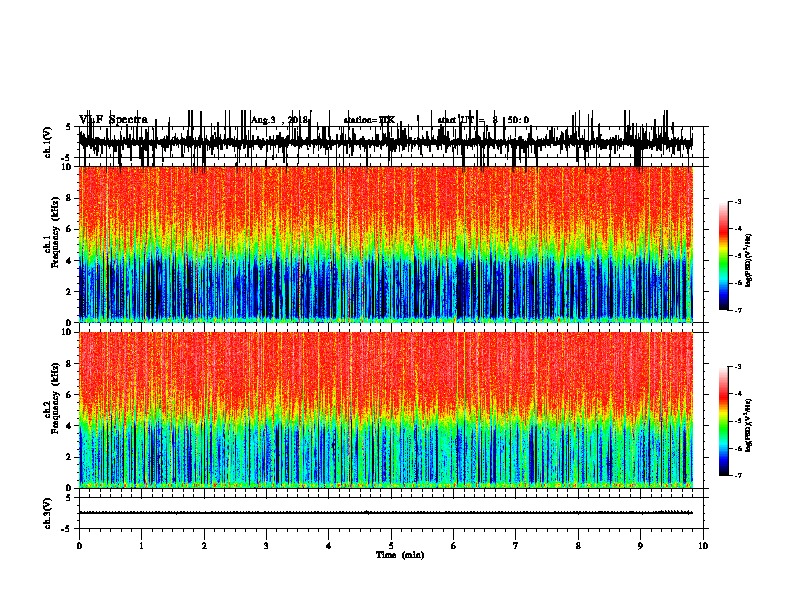Click the '-5' tick on ch.3 voltage axis
The height and width of the screenshot is (612, 792).
pos(67,529)
